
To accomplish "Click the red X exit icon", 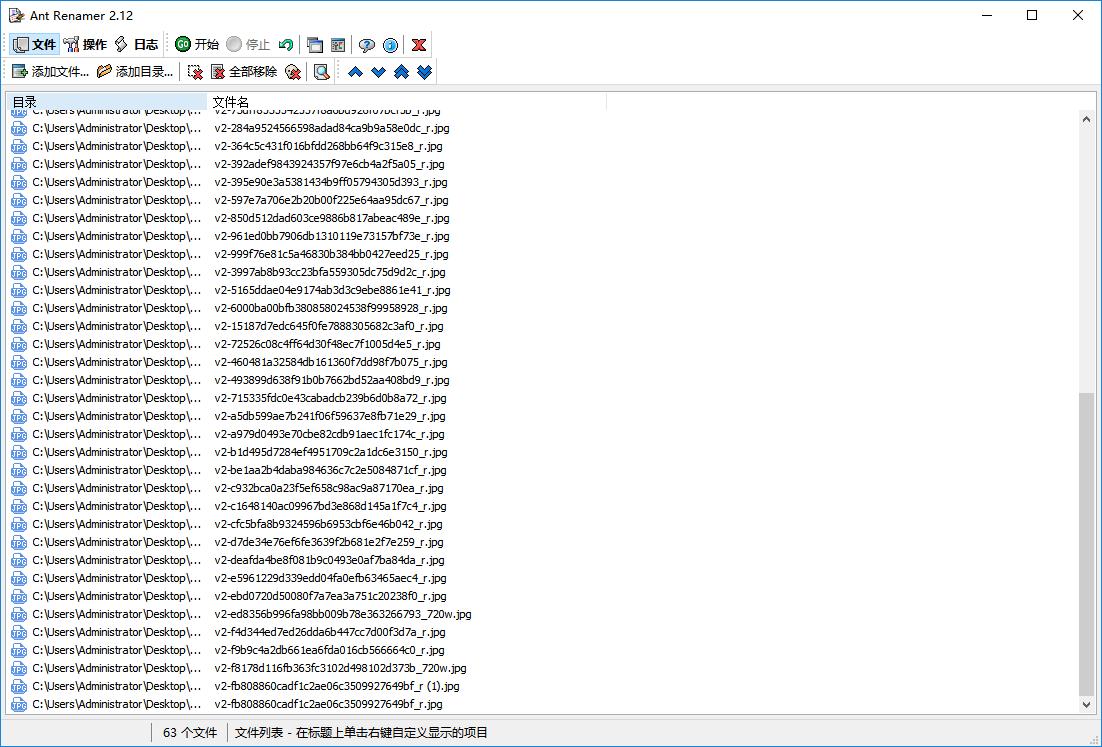I will click(419, 44).
